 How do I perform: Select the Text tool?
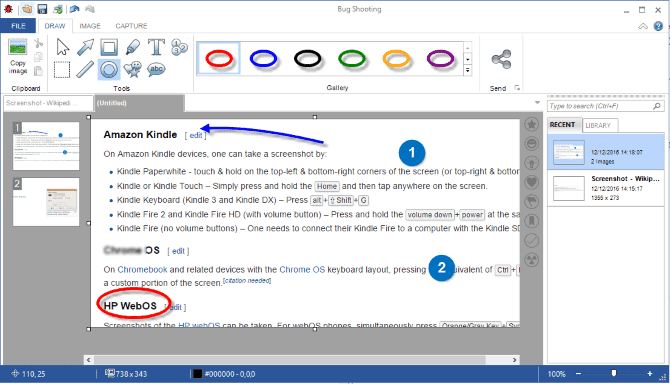(156, 47)
